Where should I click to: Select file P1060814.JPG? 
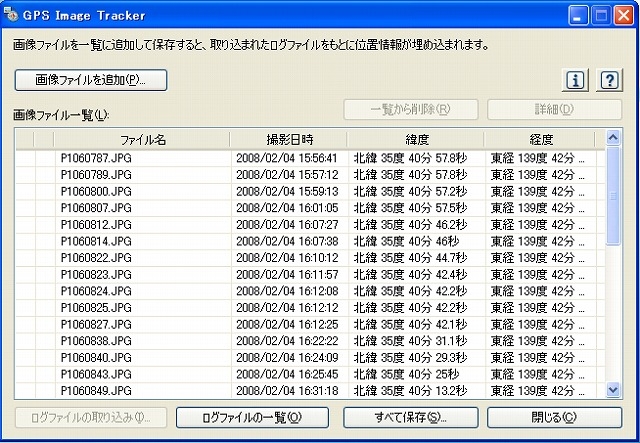(96, 241)
